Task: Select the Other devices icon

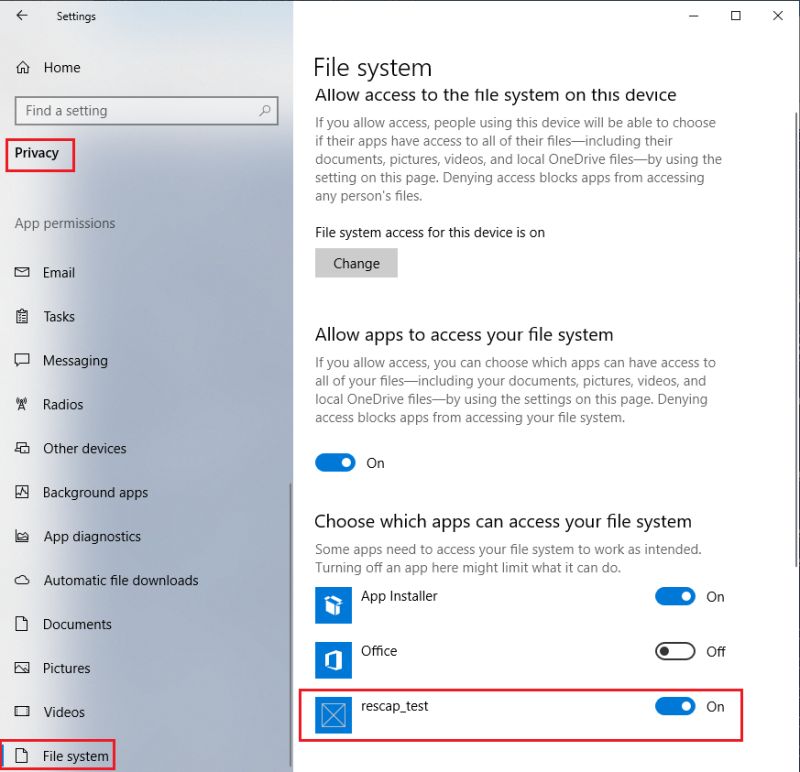Action: [x=23, y=448]
